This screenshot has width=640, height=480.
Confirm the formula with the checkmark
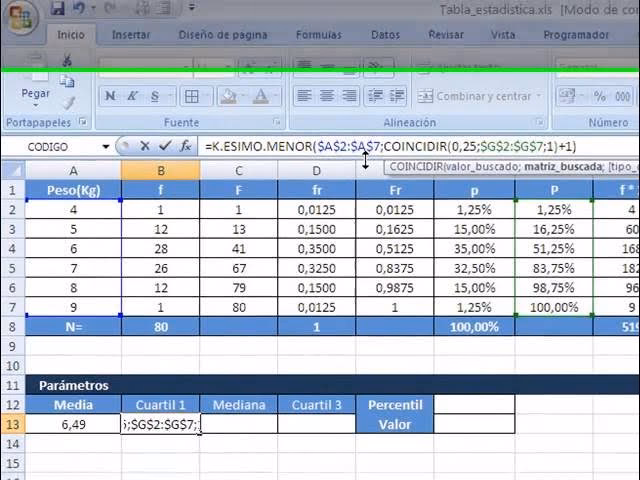coord(165,146)
